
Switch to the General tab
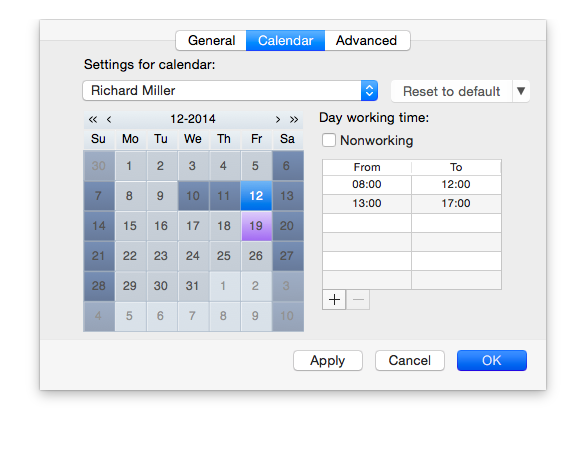211,40
